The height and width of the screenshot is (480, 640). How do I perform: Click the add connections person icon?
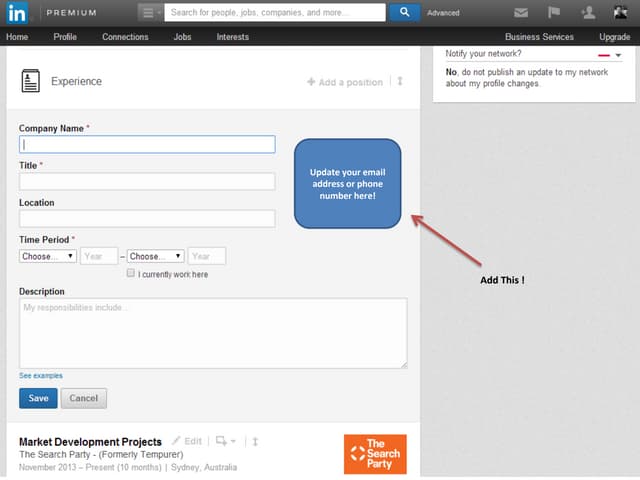(x=588, y=13)
